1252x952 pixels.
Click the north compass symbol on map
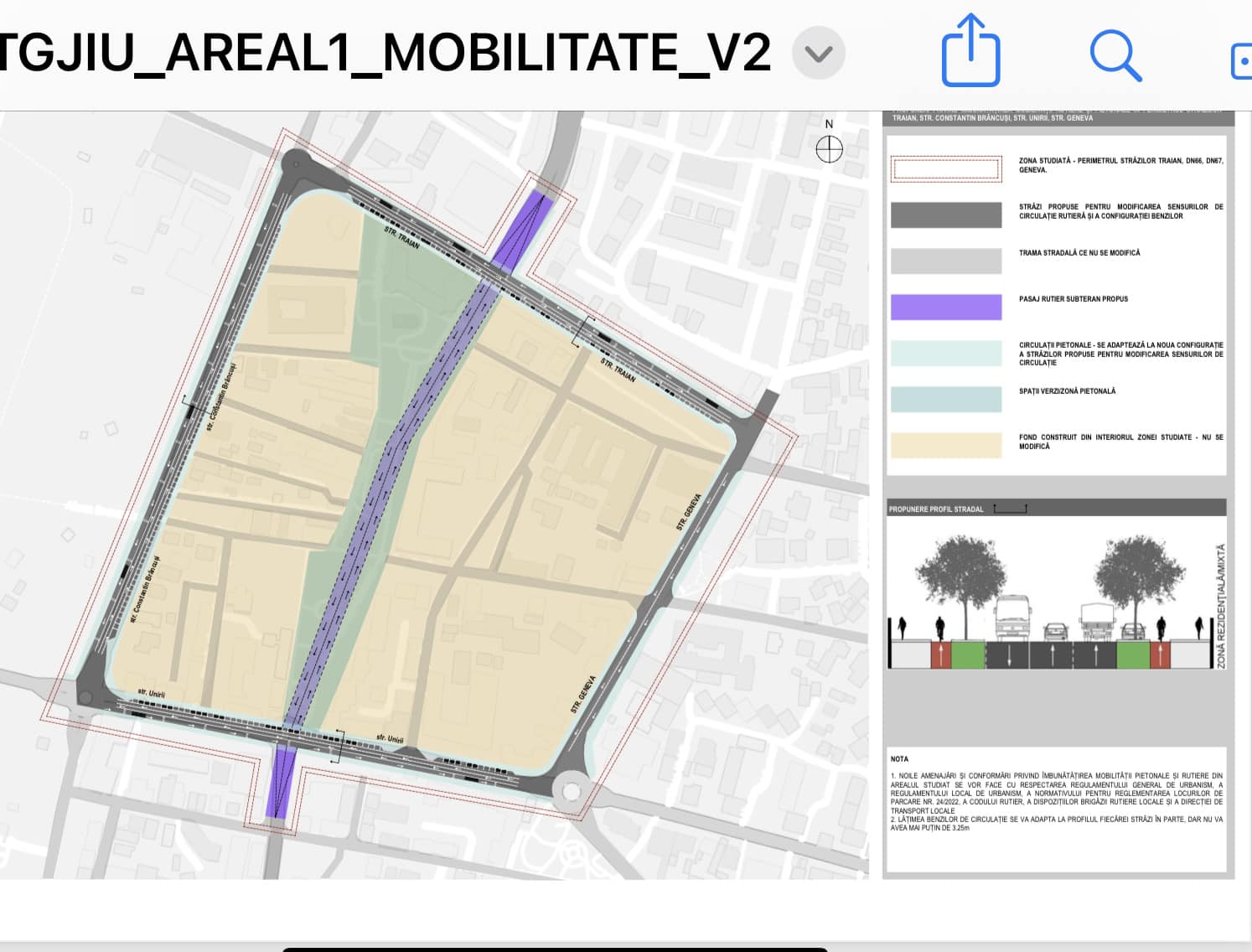829,149
